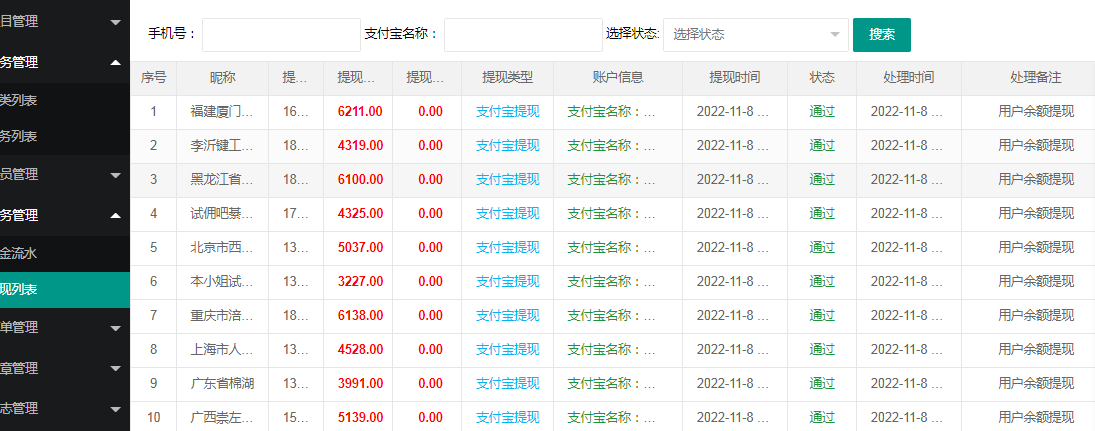The height and width of the screenshot is (431, 1095).
Task: Select the highlighted 现列表 sidebar item
Action: (20, 290)
